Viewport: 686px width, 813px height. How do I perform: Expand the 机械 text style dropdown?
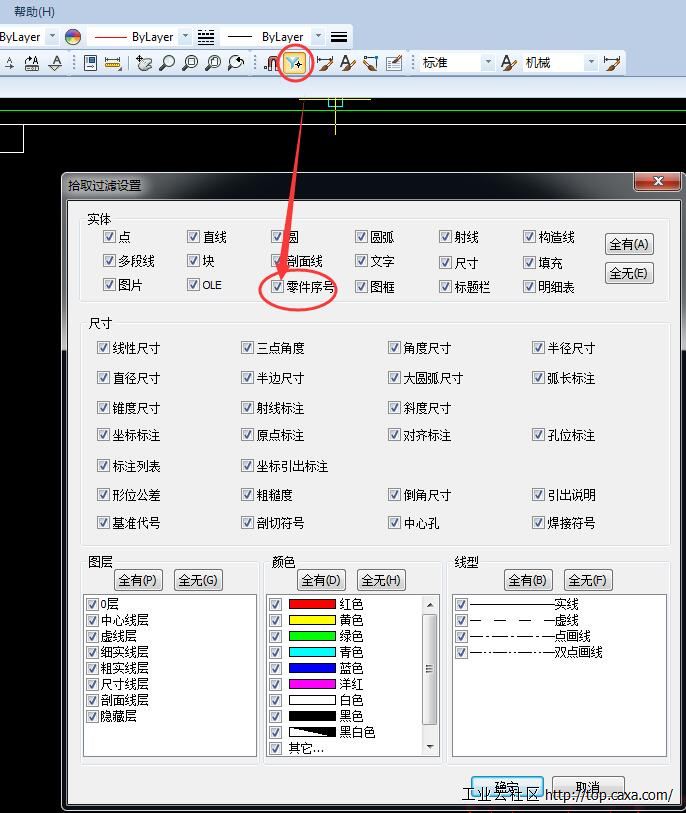click(x=591, y=63)
